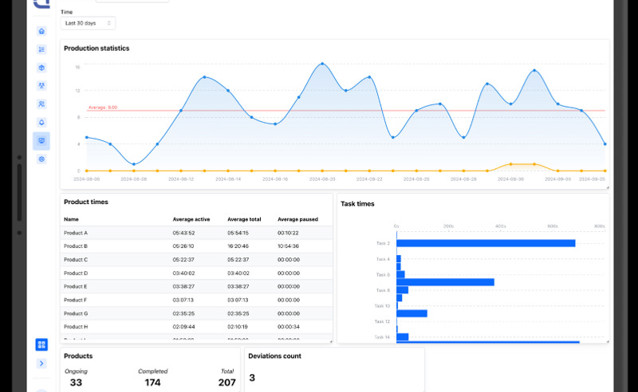Viewport: 638px width, 392px height.
Task: Open the Home icon in sidebar
Action: click(x=42, y=31)
